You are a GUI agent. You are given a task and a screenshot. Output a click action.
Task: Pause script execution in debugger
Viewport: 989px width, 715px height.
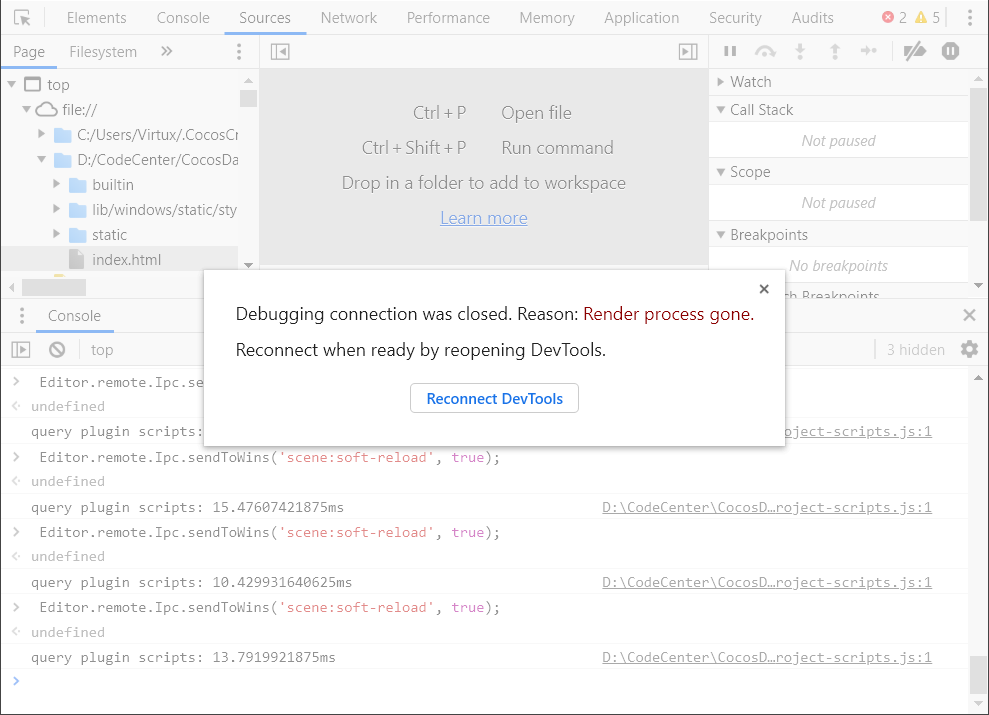(x=730, y=52)
